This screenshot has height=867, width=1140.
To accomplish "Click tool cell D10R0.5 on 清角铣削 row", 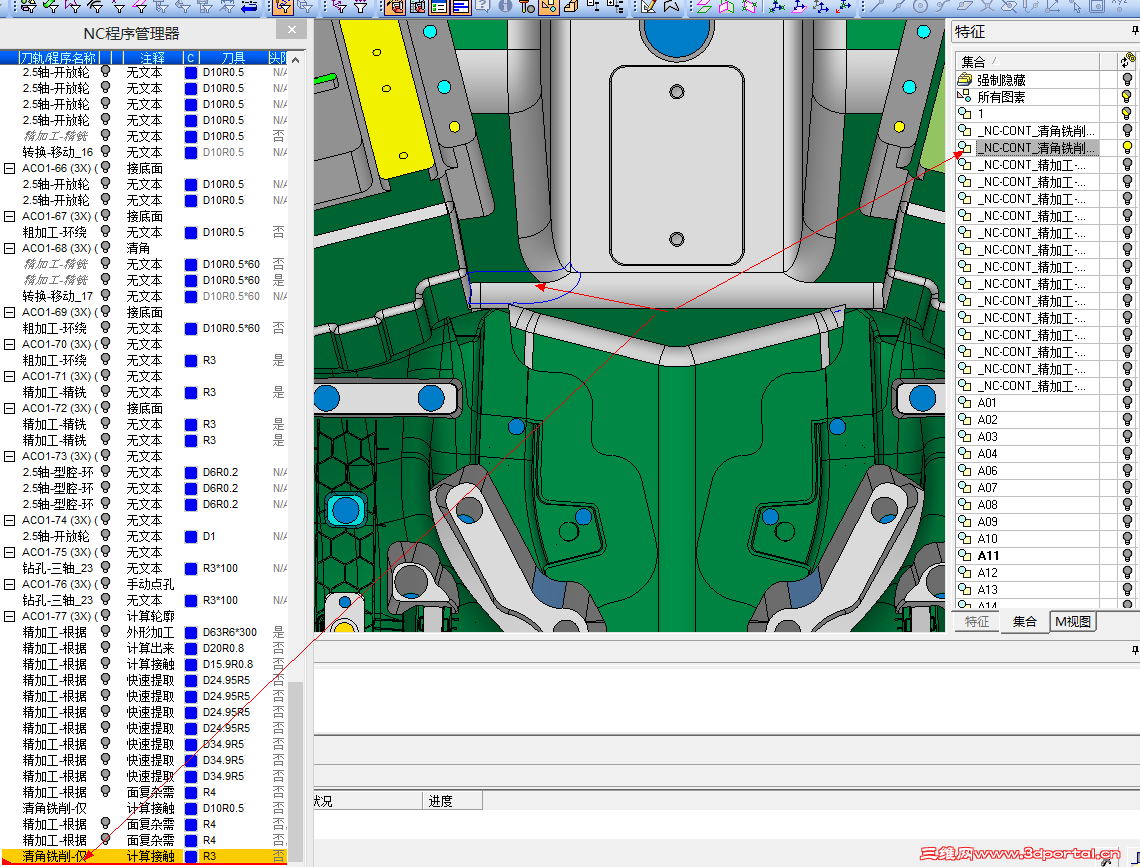I will (223, 808).
